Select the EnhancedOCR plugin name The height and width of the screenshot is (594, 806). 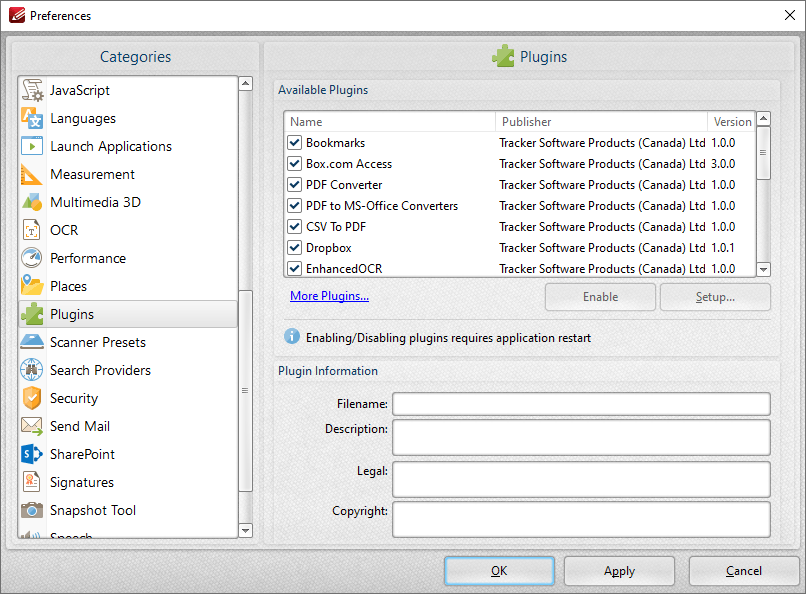click(344, 269)
